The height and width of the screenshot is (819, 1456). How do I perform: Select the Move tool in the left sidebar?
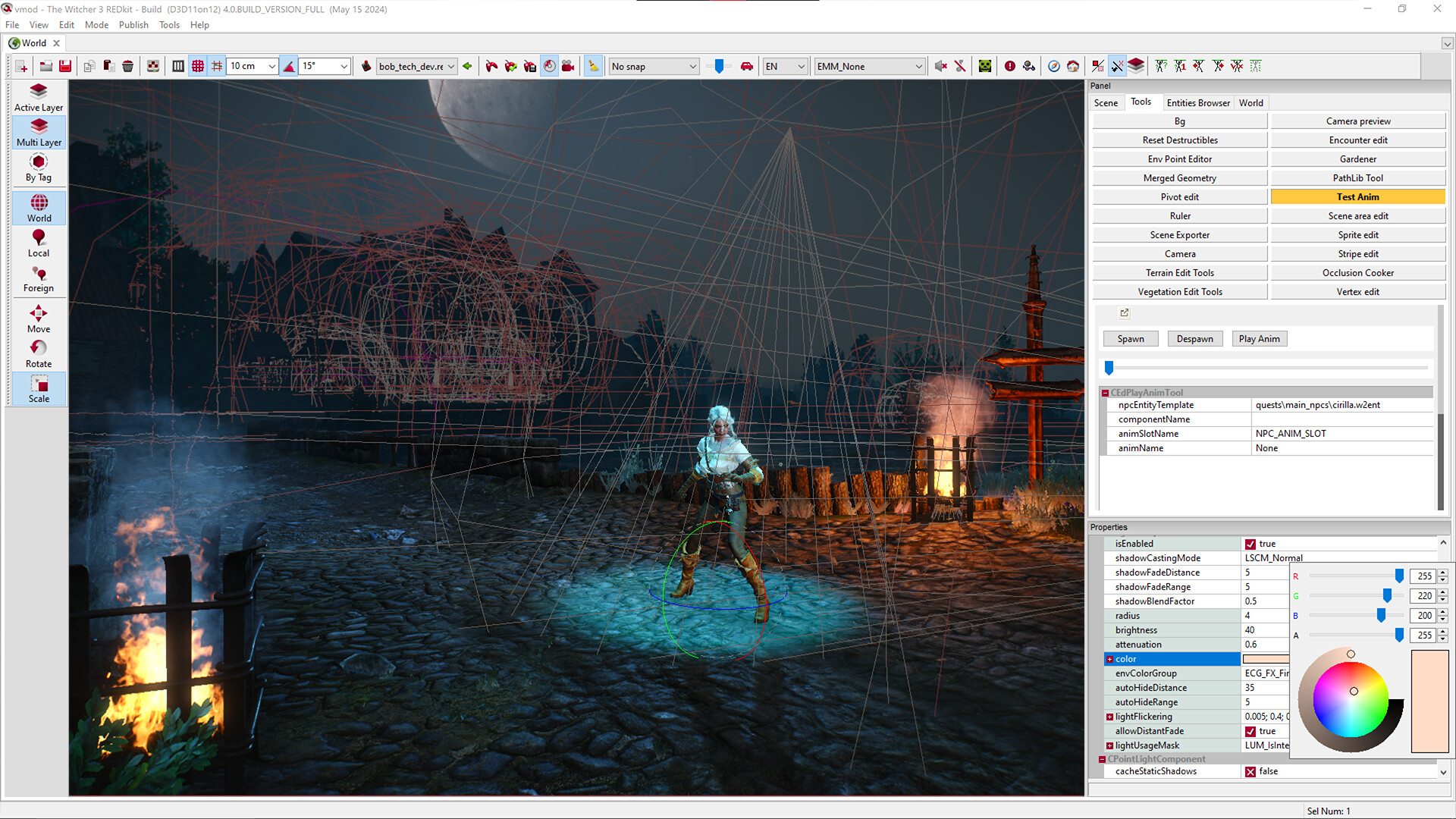[x=38, y=318]
